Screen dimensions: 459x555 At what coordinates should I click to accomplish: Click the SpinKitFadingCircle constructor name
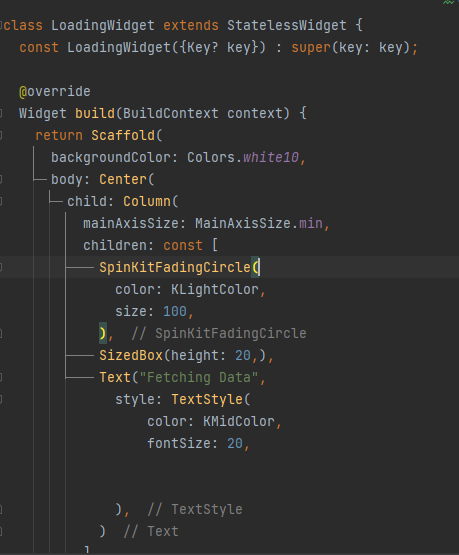tap(175, 267)
